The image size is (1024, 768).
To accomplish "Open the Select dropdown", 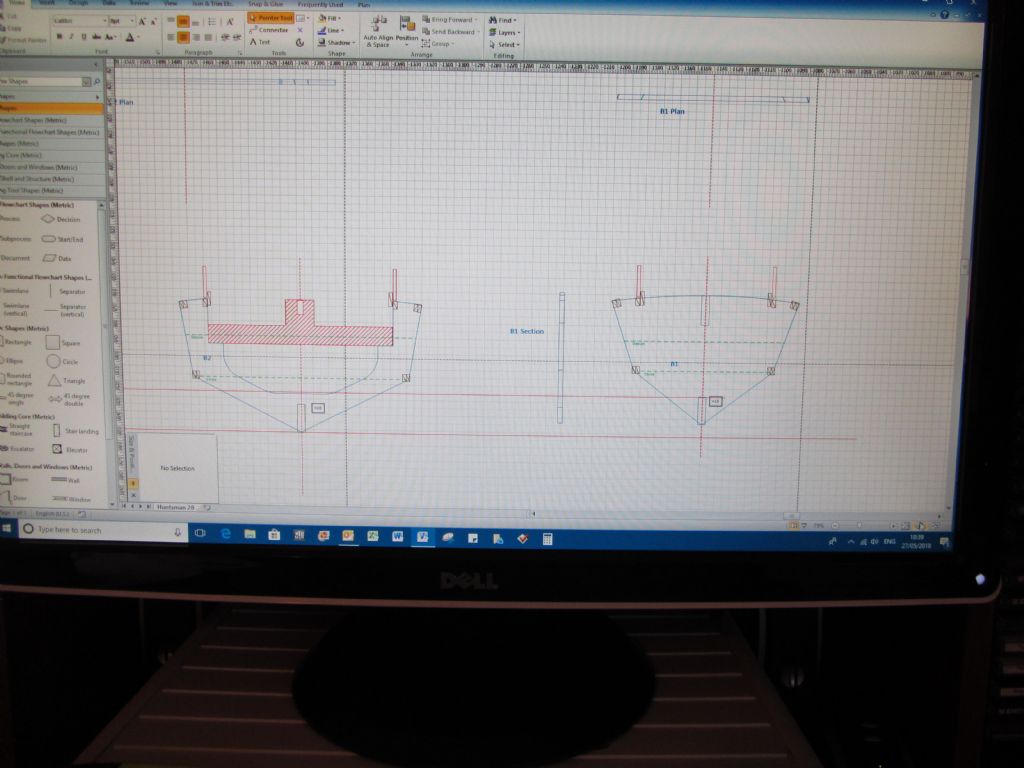I will (x=504, y=44).
